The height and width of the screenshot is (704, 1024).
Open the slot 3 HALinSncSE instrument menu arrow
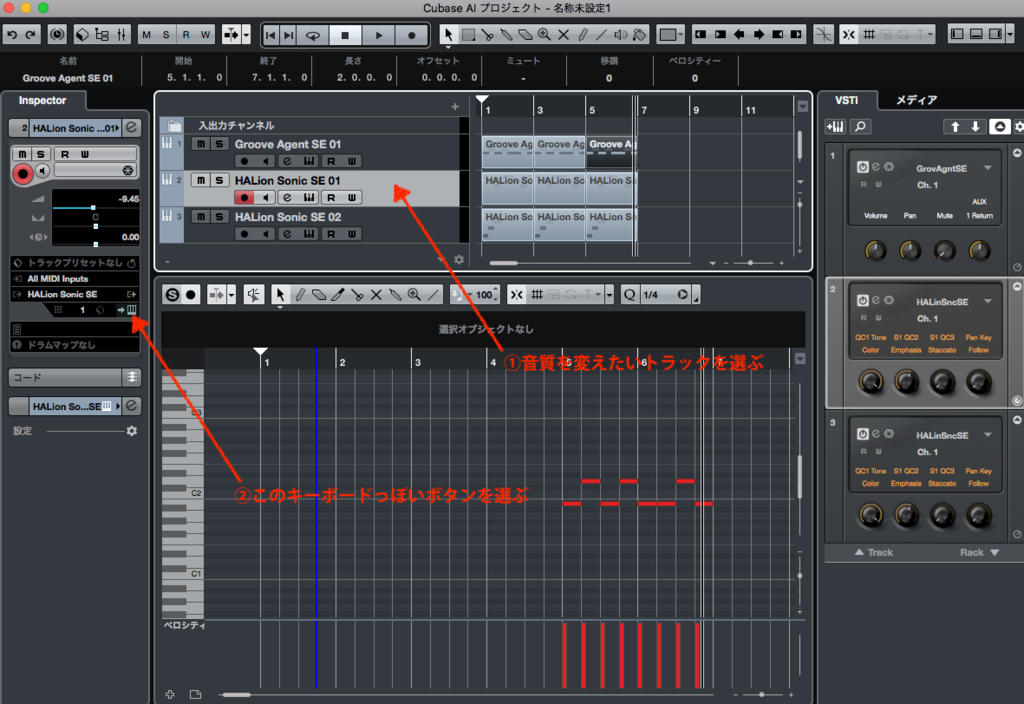click(x=987, y=434)
